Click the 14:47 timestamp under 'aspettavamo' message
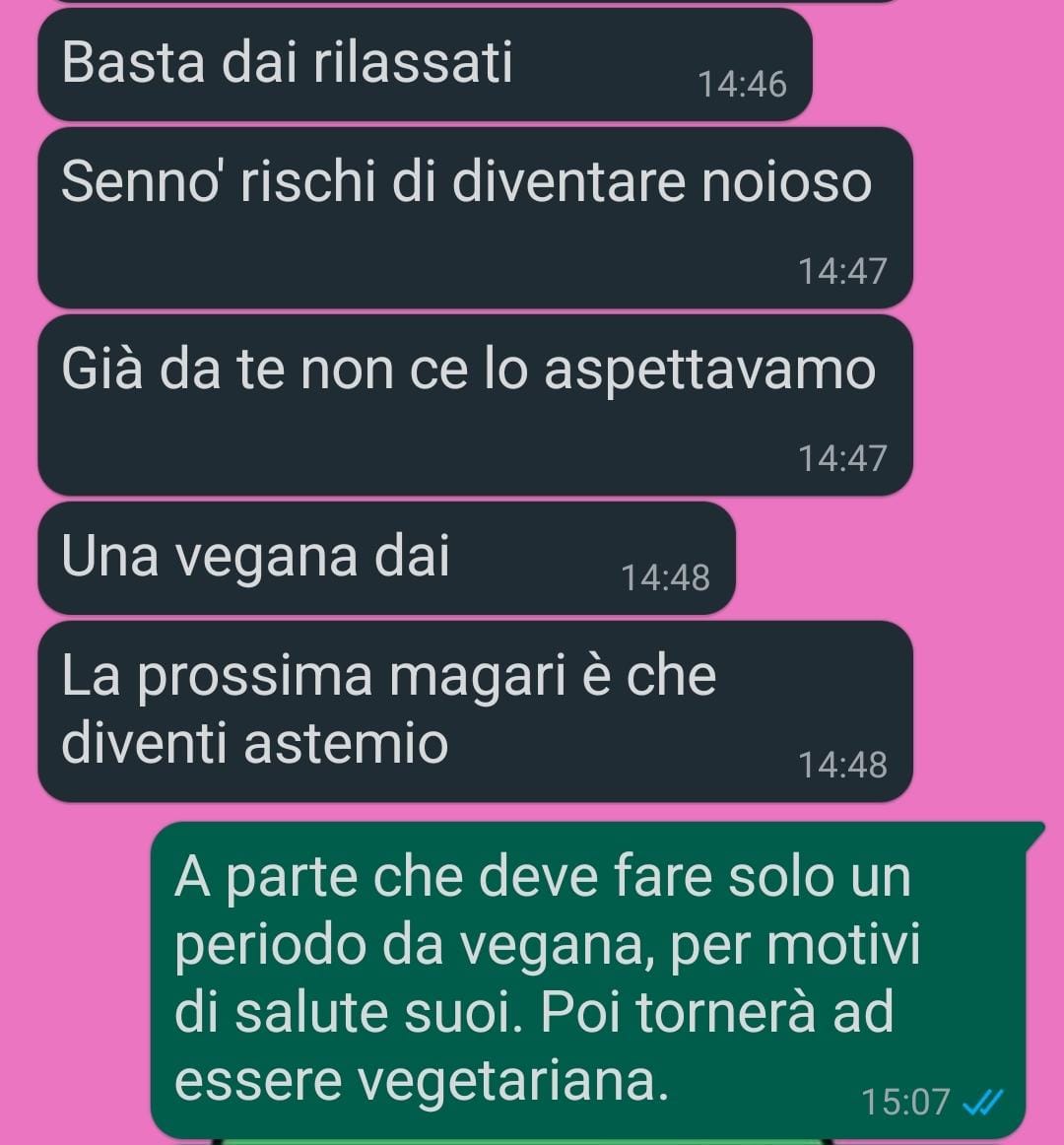Image resolution: width=1064 pixels, height=1145 pixels. [842, 458]
